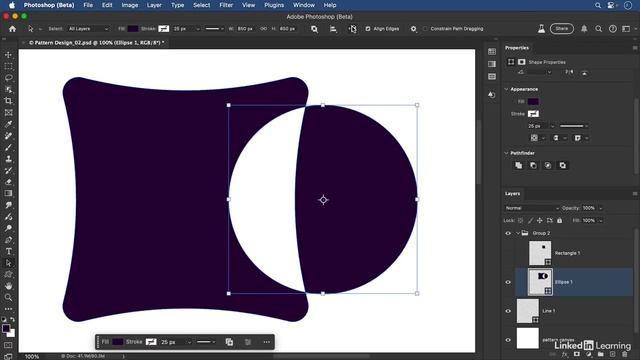640x360 pixels.
Task: Hide the Ellipse 1 layer
Action: pyautogui.click(x=508, y=282)
